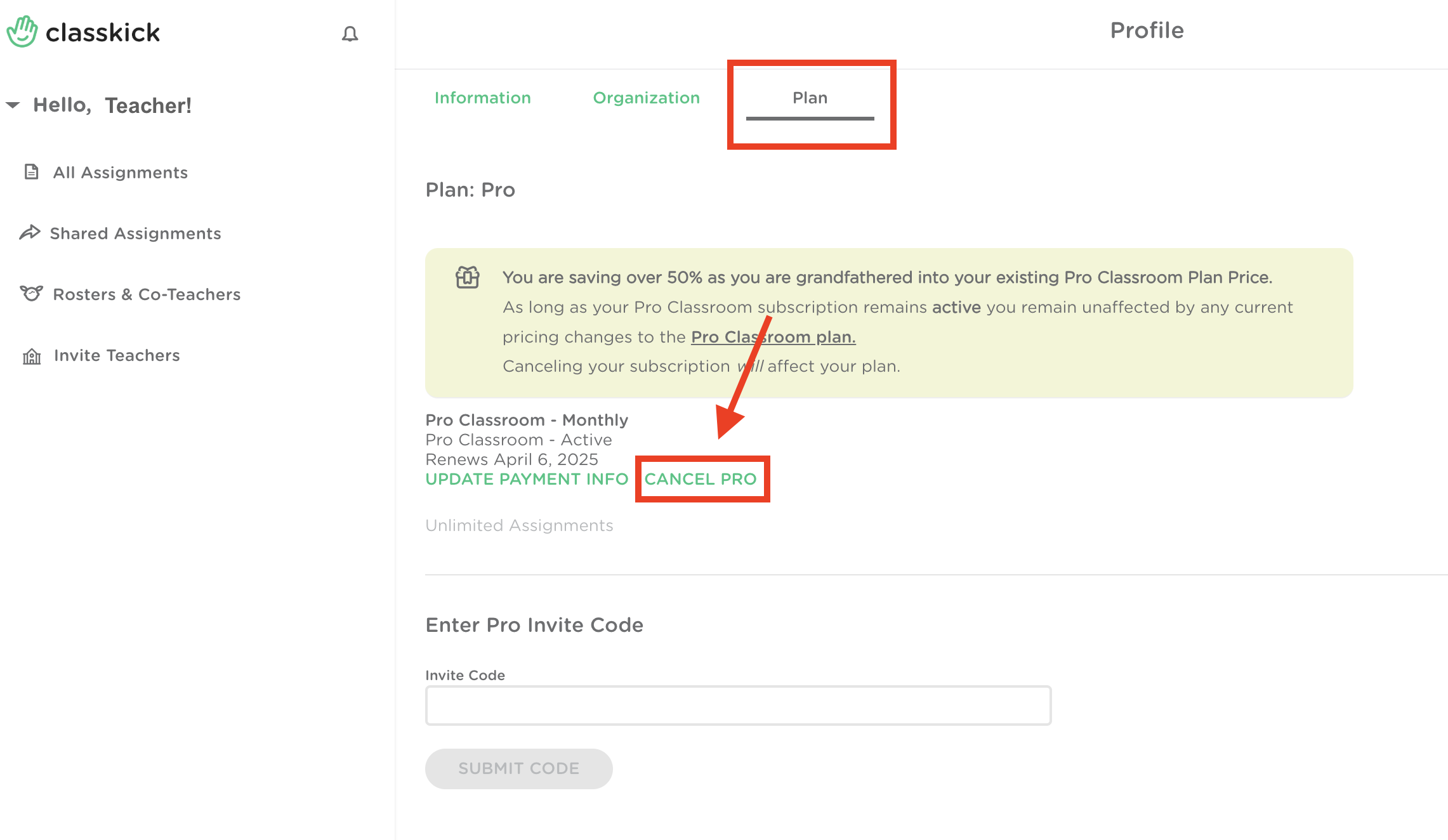Switch to the Information tab
This screenshot has height=840, width=1448.
click(482, 98)
